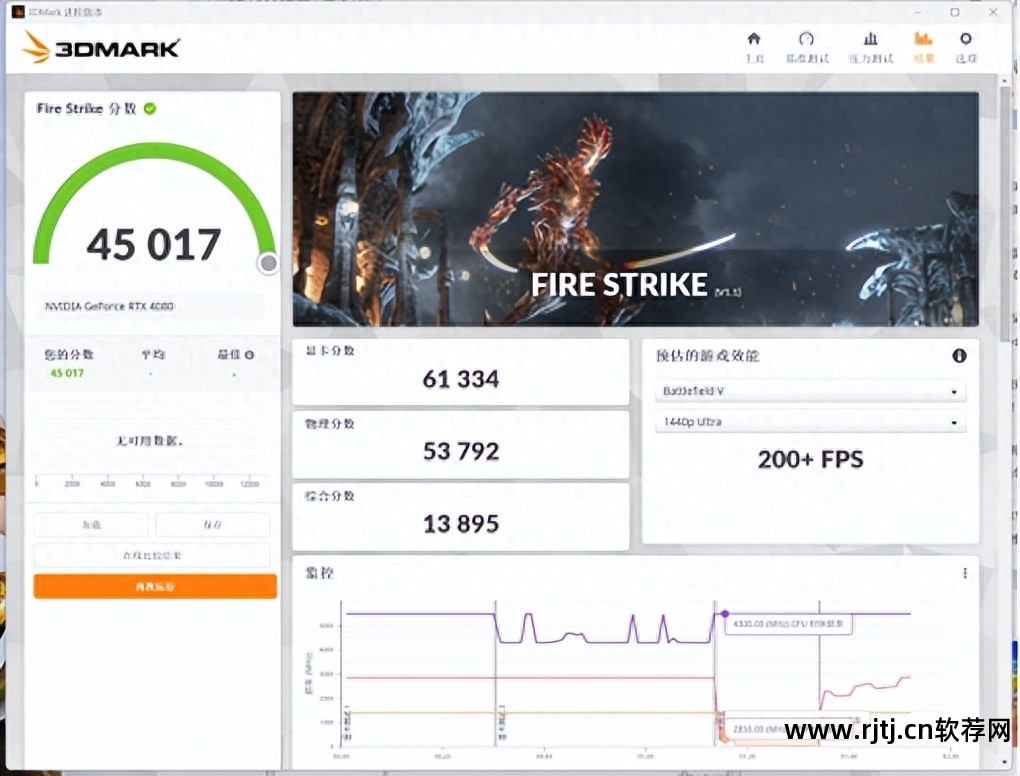This screenshot has width=1020, height=776.
Task: Click the 加载 load button
Action: click(x=91, y=524)
